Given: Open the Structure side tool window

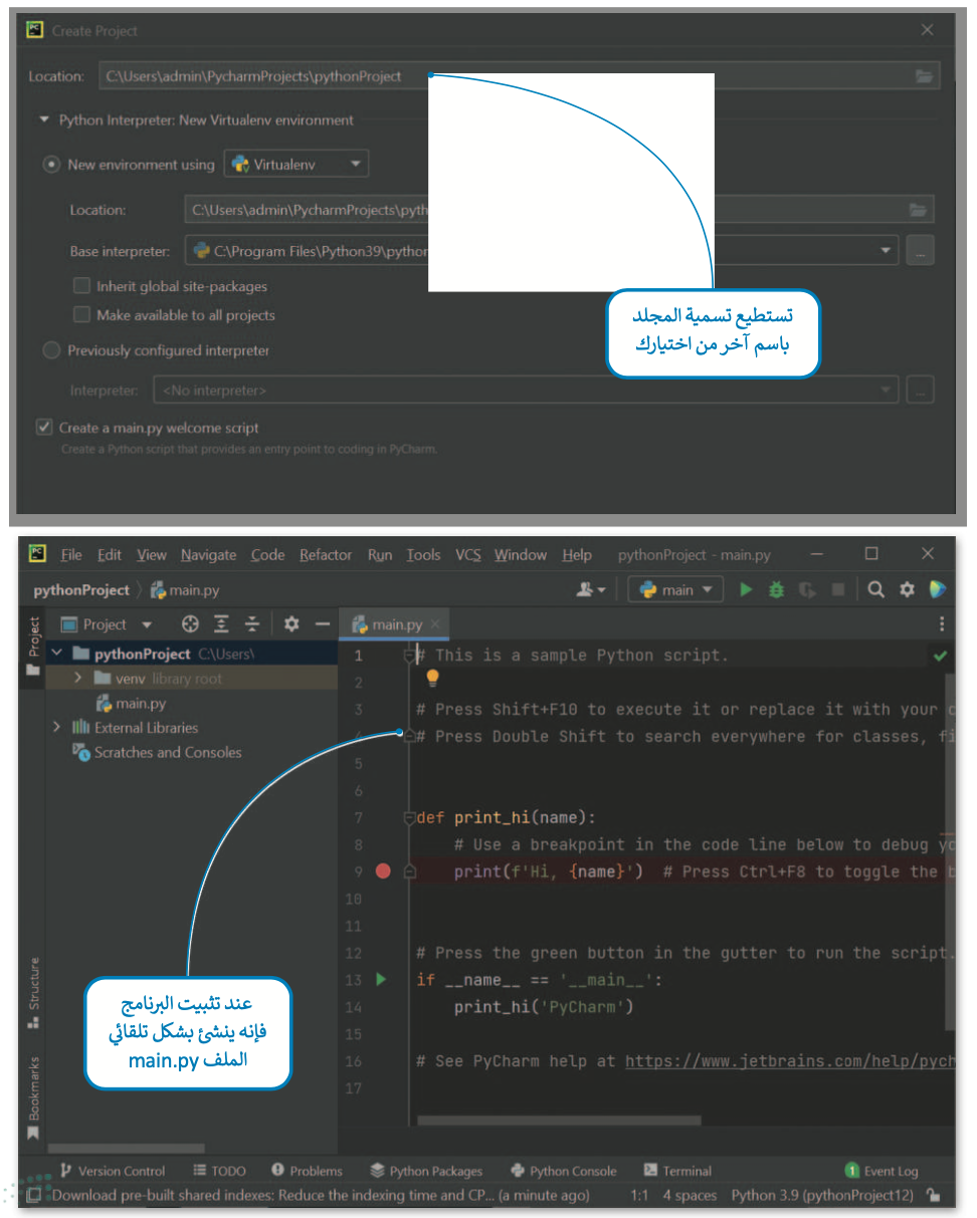Looking at the screenshot, I should point(33,993).
